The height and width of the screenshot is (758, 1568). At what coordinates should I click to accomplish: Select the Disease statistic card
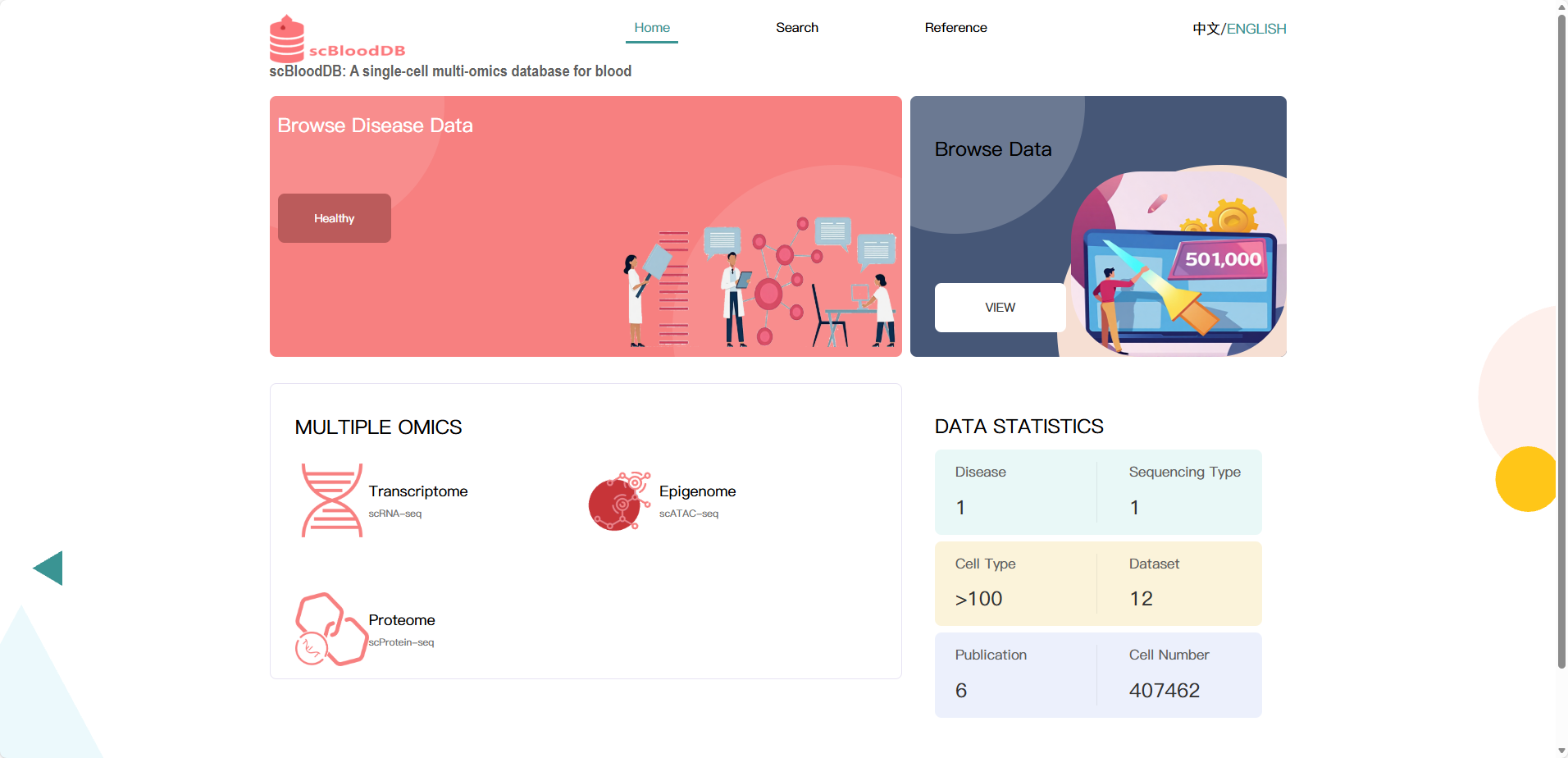pos(1015,491)
